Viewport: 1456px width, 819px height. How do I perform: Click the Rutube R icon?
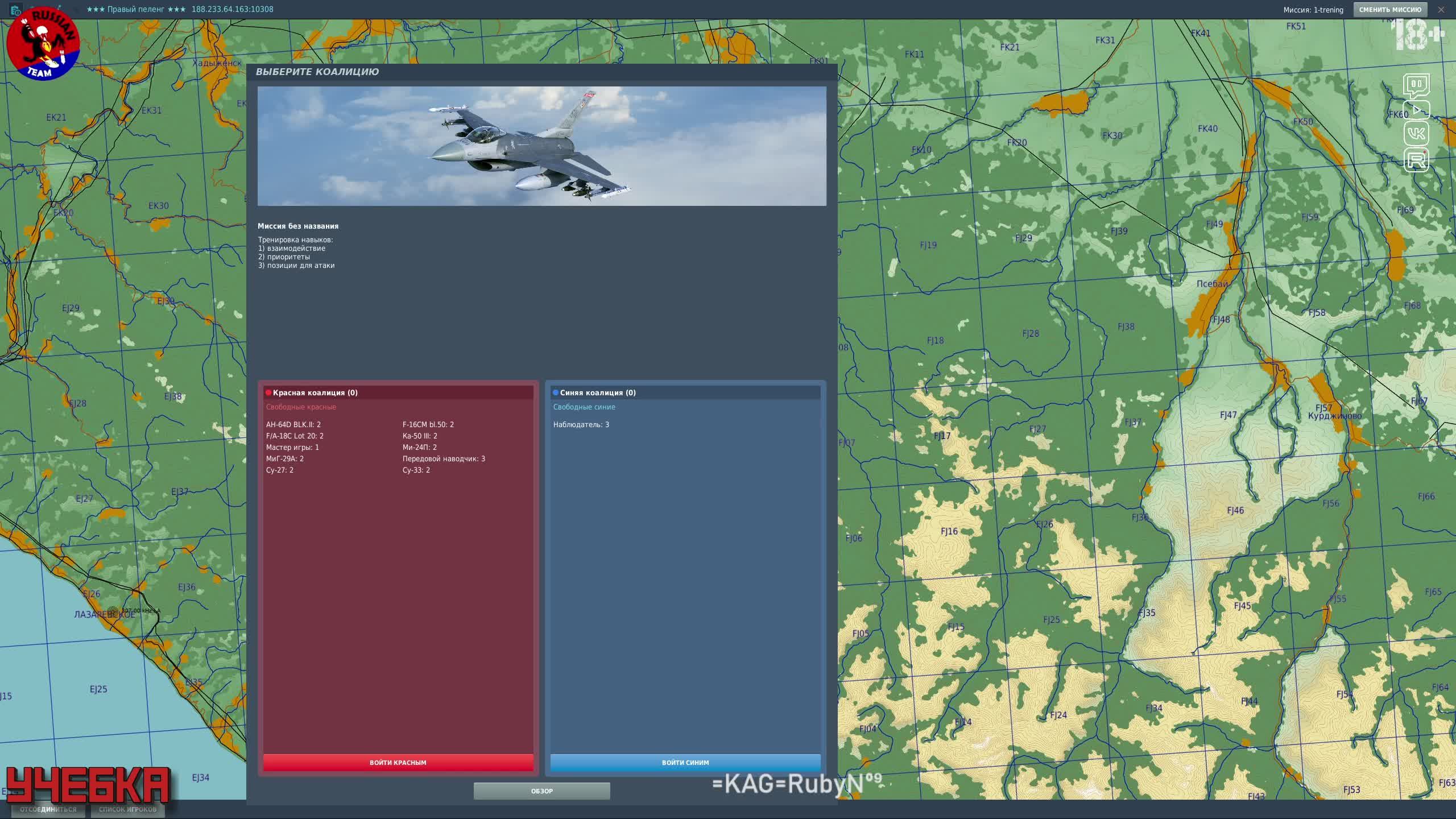[x=1416, y=160]
